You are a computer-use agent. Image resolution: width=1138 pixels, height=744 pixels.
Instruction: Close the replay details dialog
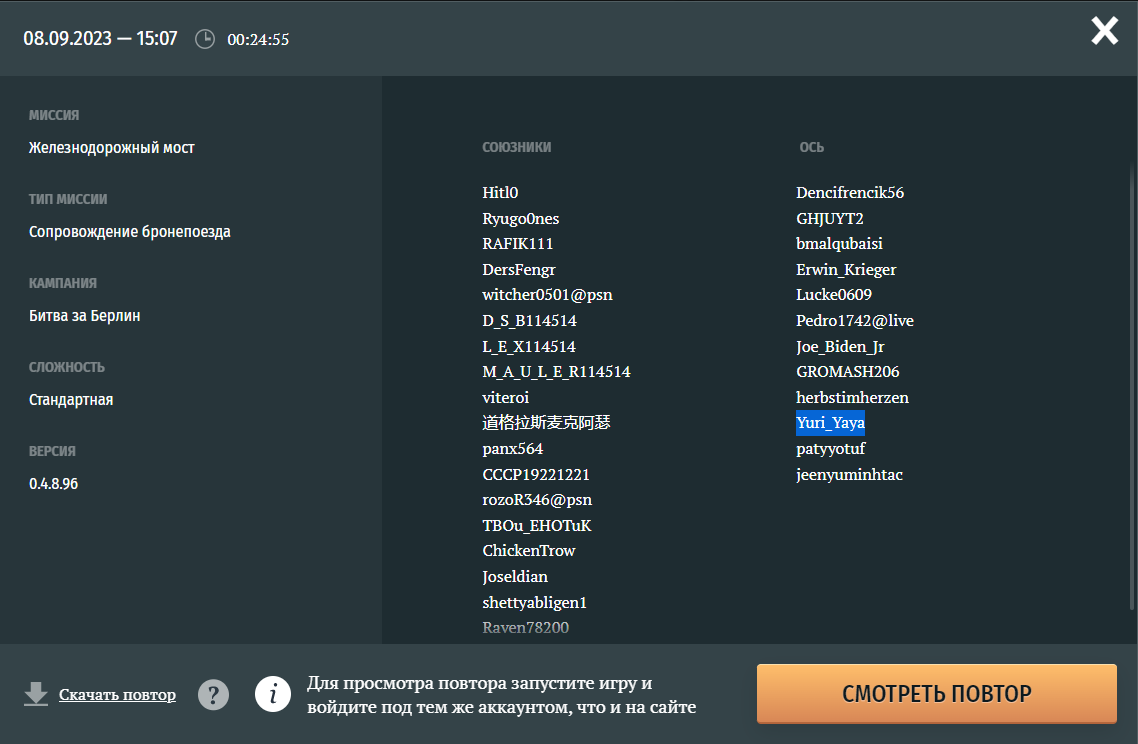click(x=1104, y=31)
